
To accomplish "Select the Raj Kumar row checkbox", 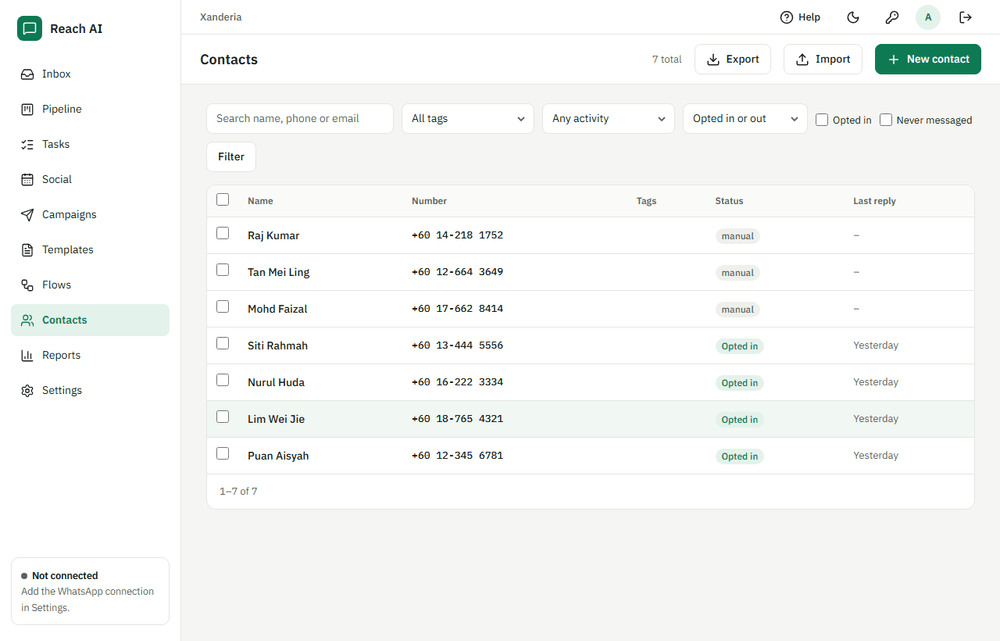I will (223, 233).
